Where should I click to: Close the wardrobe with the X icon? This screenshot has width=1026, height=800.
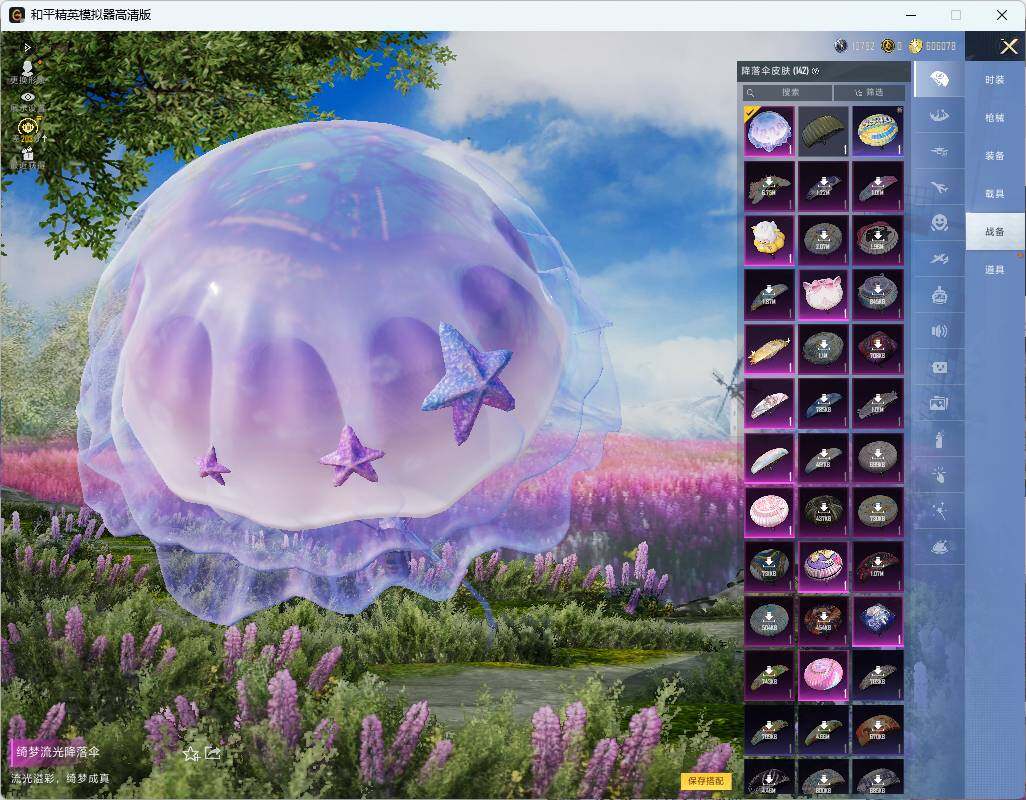[x=1008, y=46]
